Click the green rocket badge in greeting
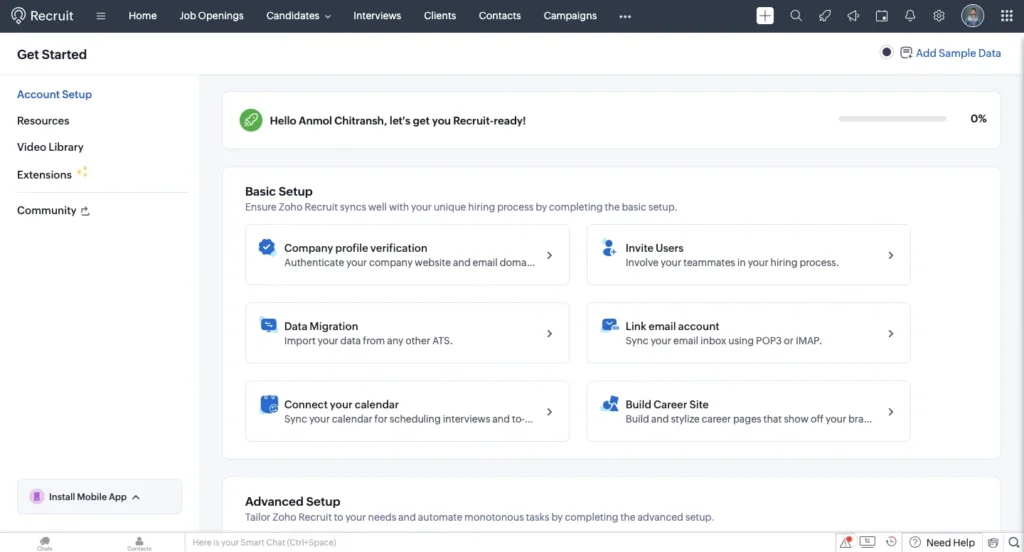The height and width of the screenshot is (552, 1024). [x=251, y=120]
